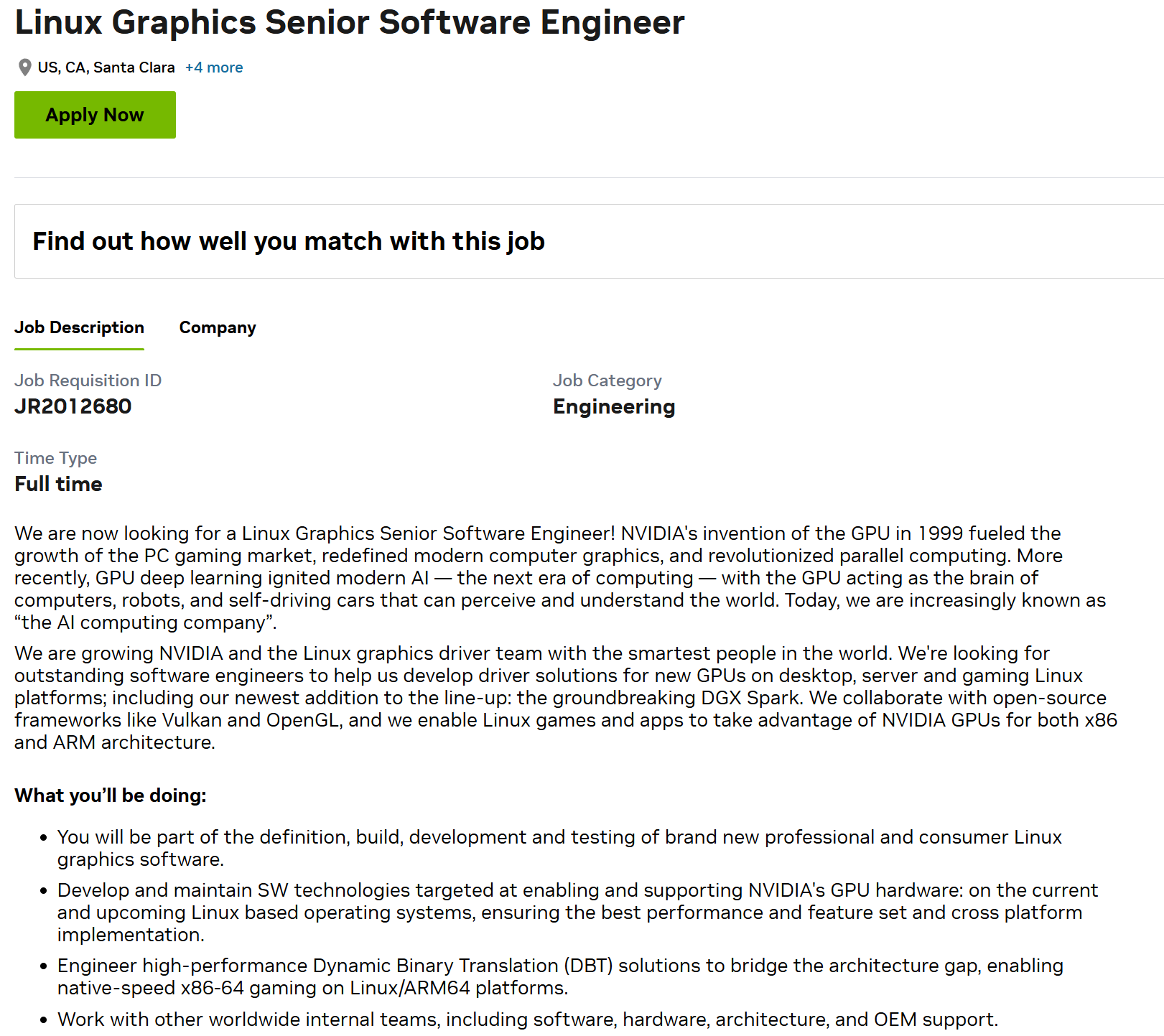Click the Job Requisition ID label
This screenshot has width=1164, height=1036.
click(88, 381)
